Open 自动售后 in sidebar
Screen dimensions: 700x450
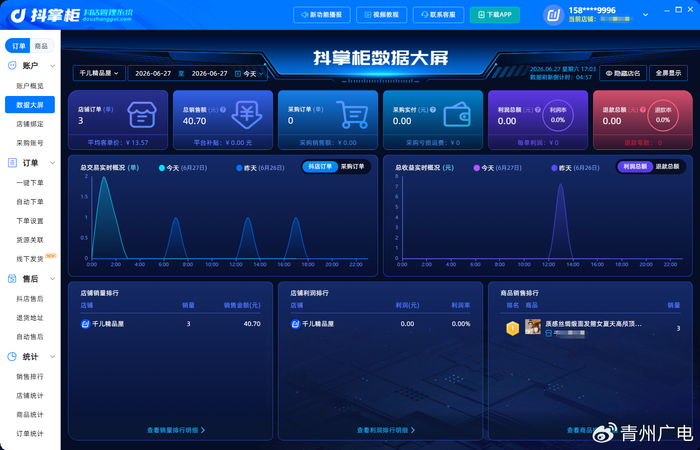30,337
